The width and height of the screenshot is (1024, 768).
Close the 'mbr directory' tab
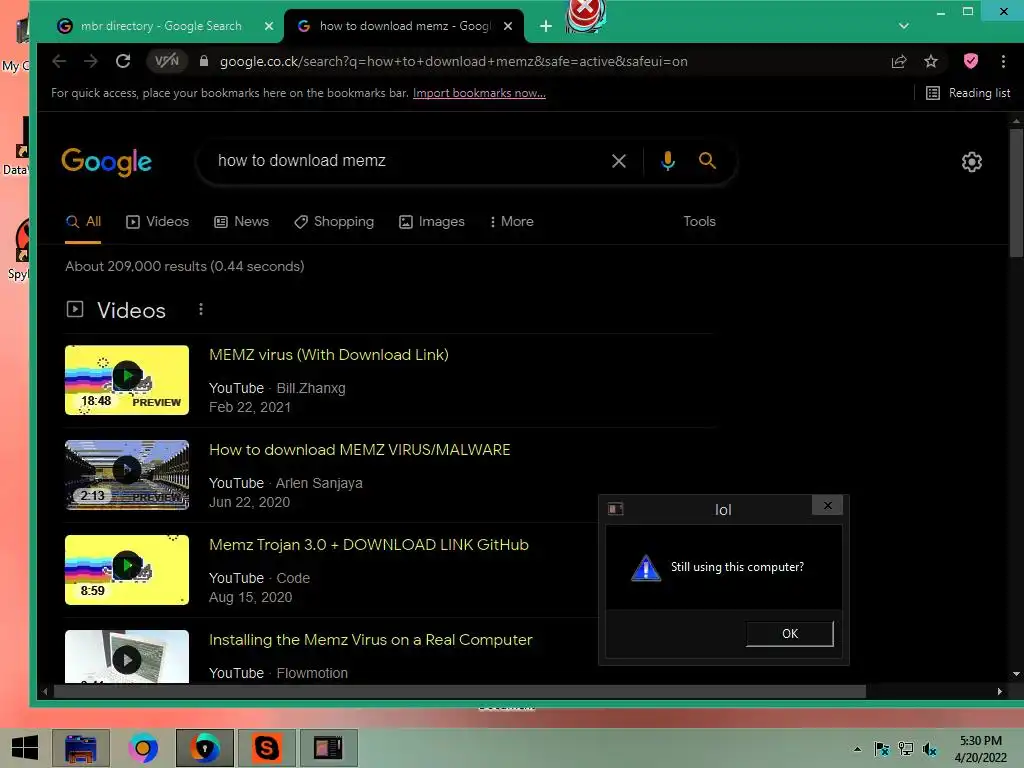269,26
